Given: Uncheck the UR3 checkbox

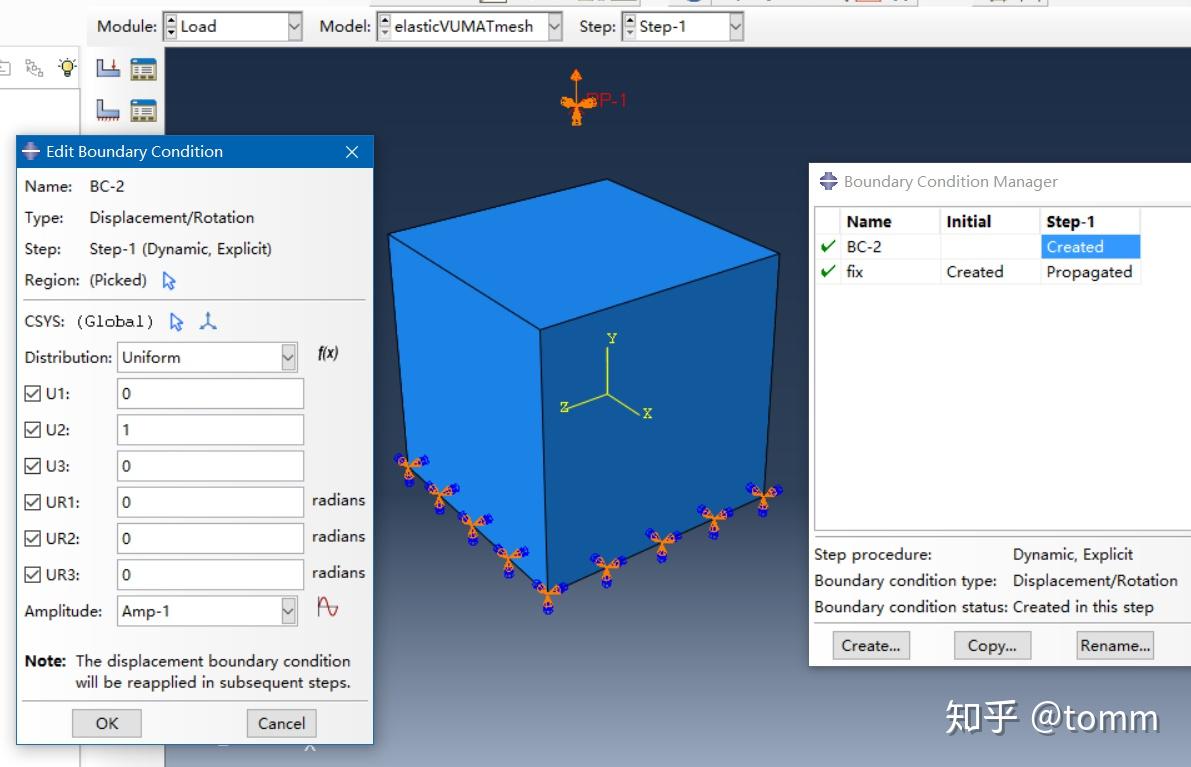Looking at the screenshot, I should (x=32, y=574).
